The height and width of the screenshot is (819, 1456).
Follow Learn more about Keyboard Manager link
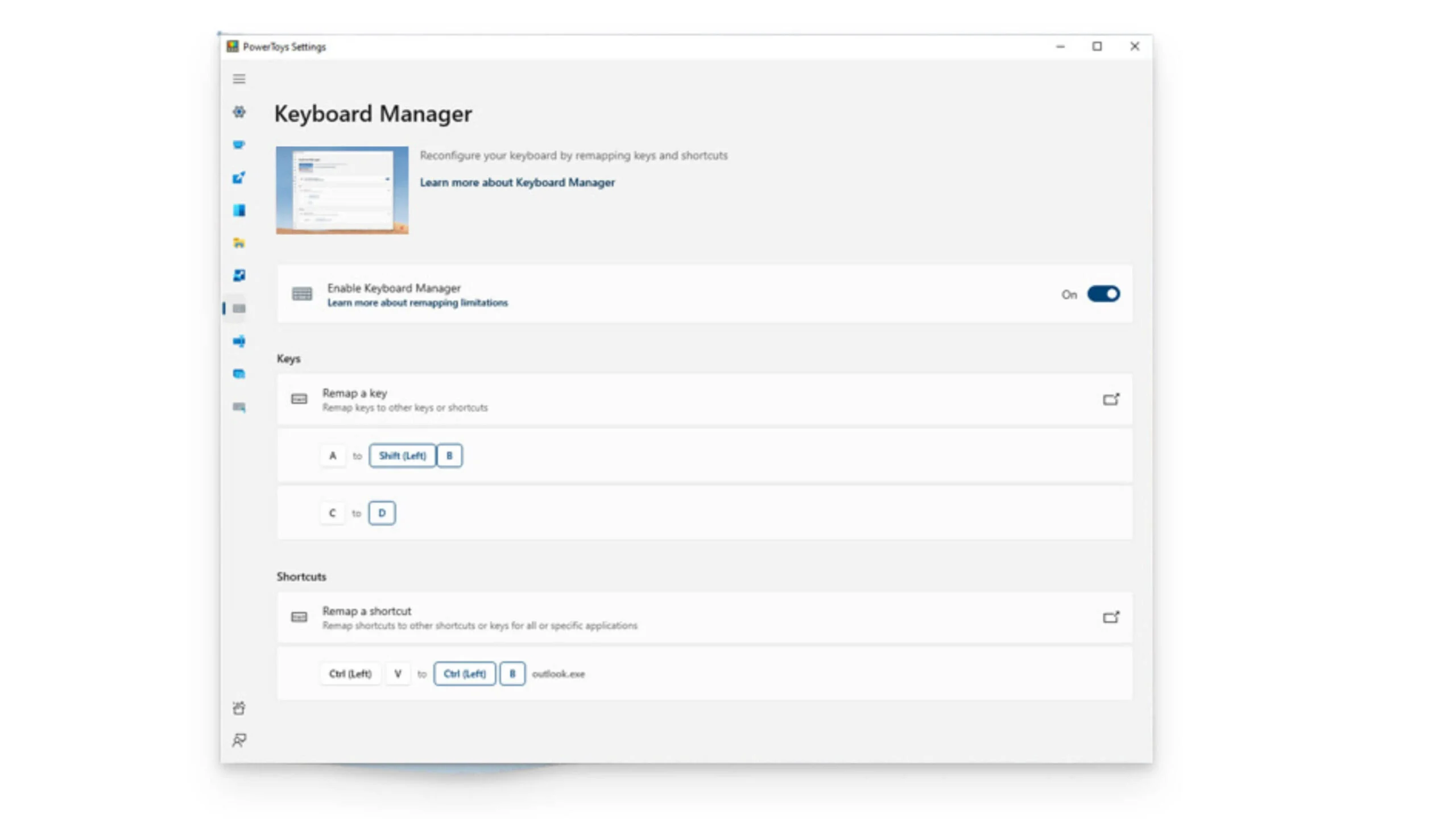(x=517, y=183)
